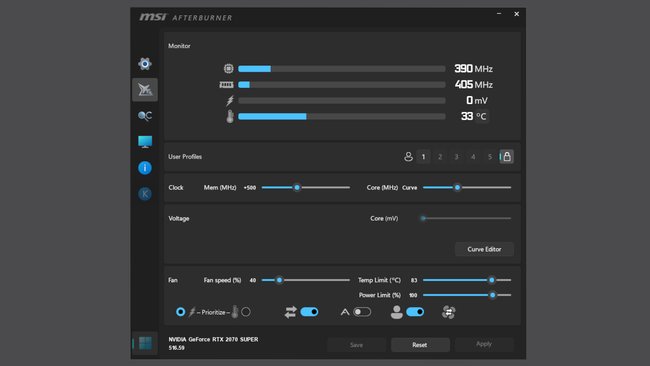This screenshot has width=650, height=366.
Task: Click the °C temperature unit button
Action: [481, 116]
